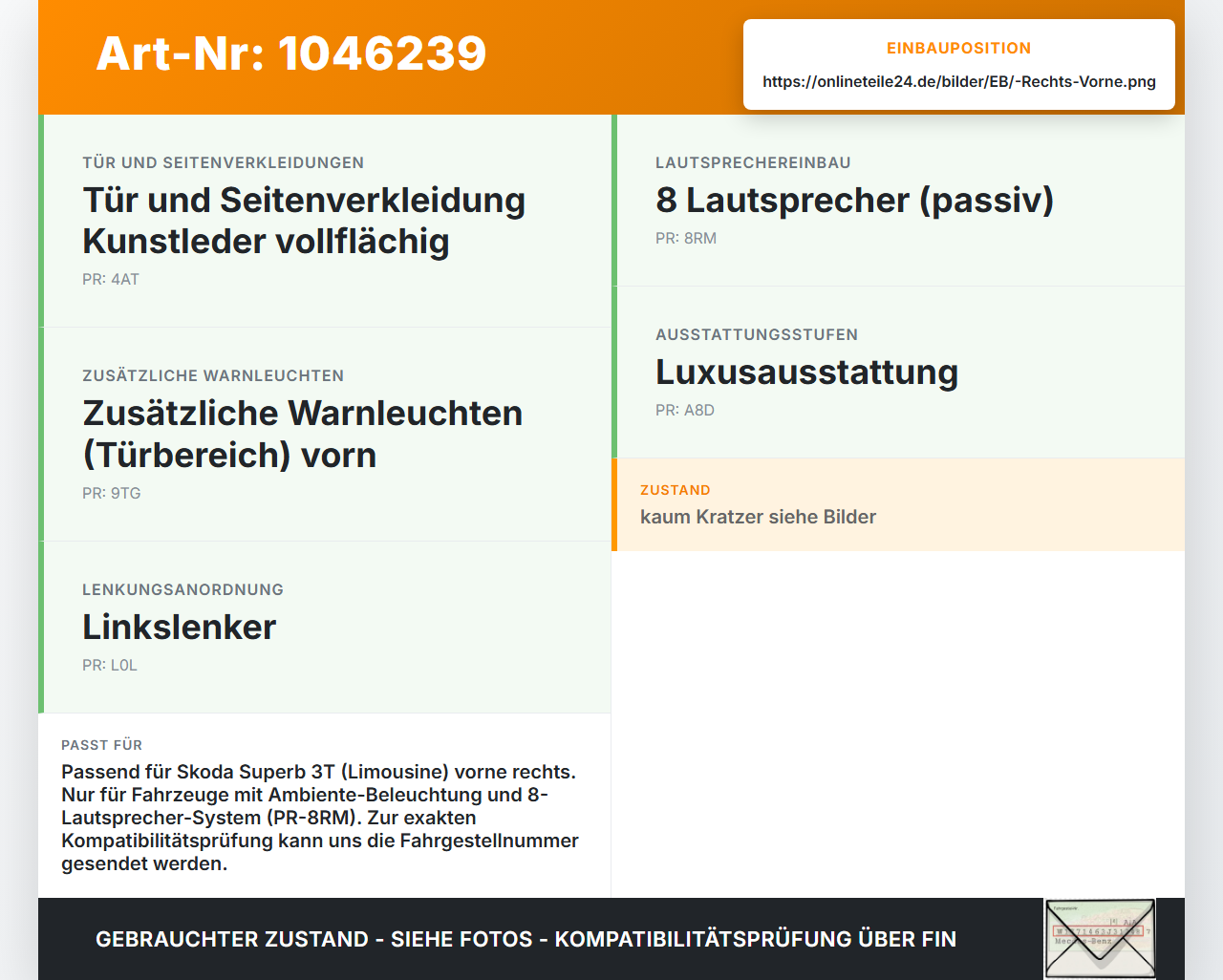The height and width of the screenshot is (980, 1223).
Task: Select the Luxusausstattung title
Action: tap(806, 372)
